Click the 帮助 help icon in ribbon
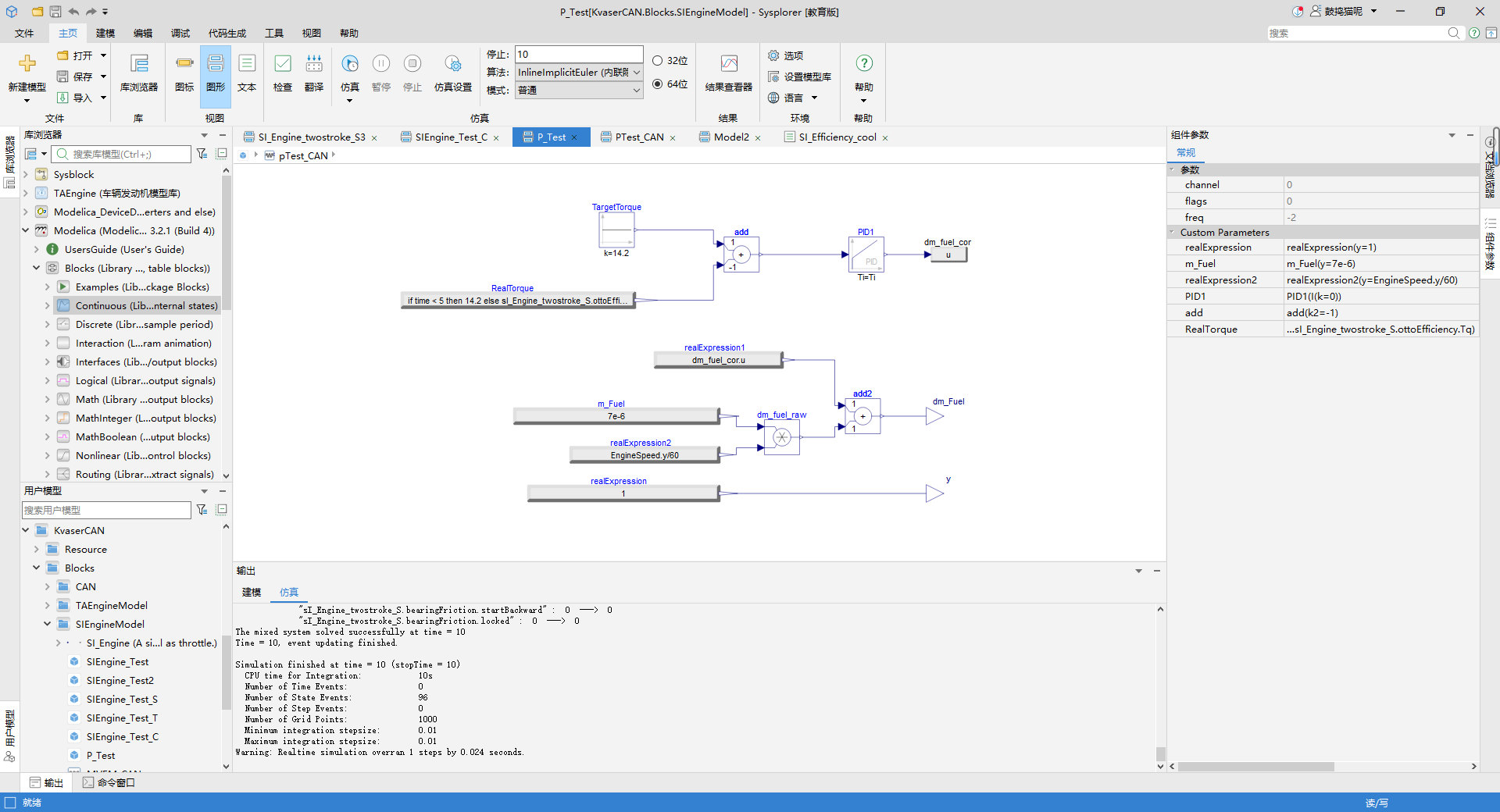Viewport: 1500px width, 812px height. [864, 63]
